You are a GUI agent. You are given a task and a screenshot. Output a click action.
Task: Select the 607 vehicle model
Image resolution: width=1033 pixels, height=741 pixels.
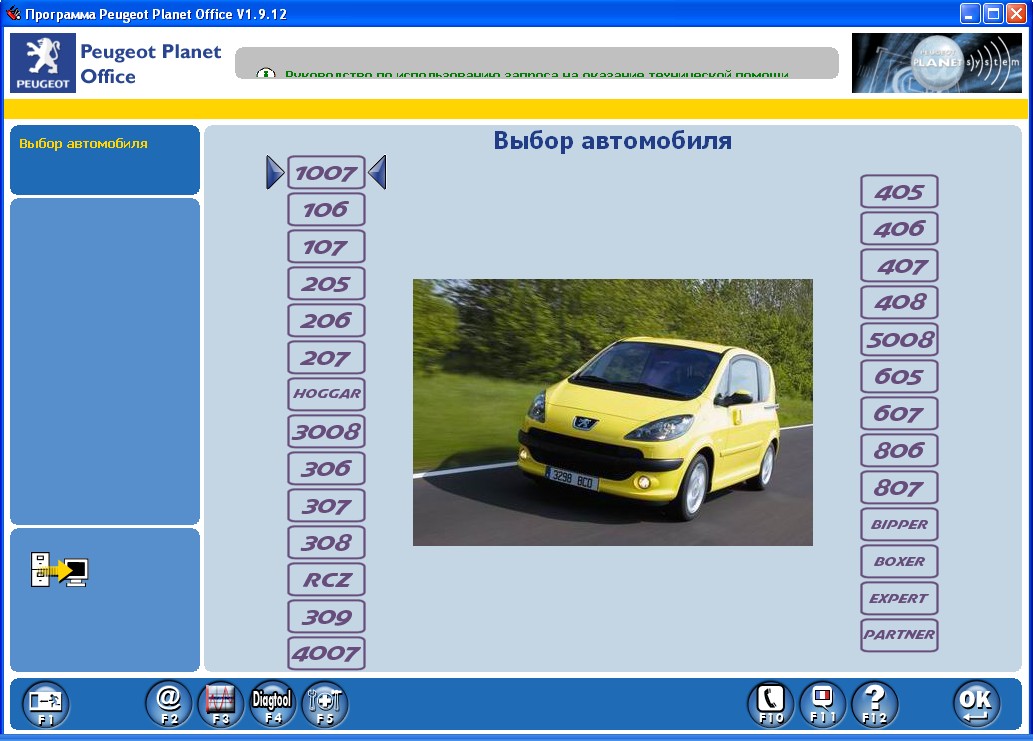pyautogui.click(x=899, y=413)
